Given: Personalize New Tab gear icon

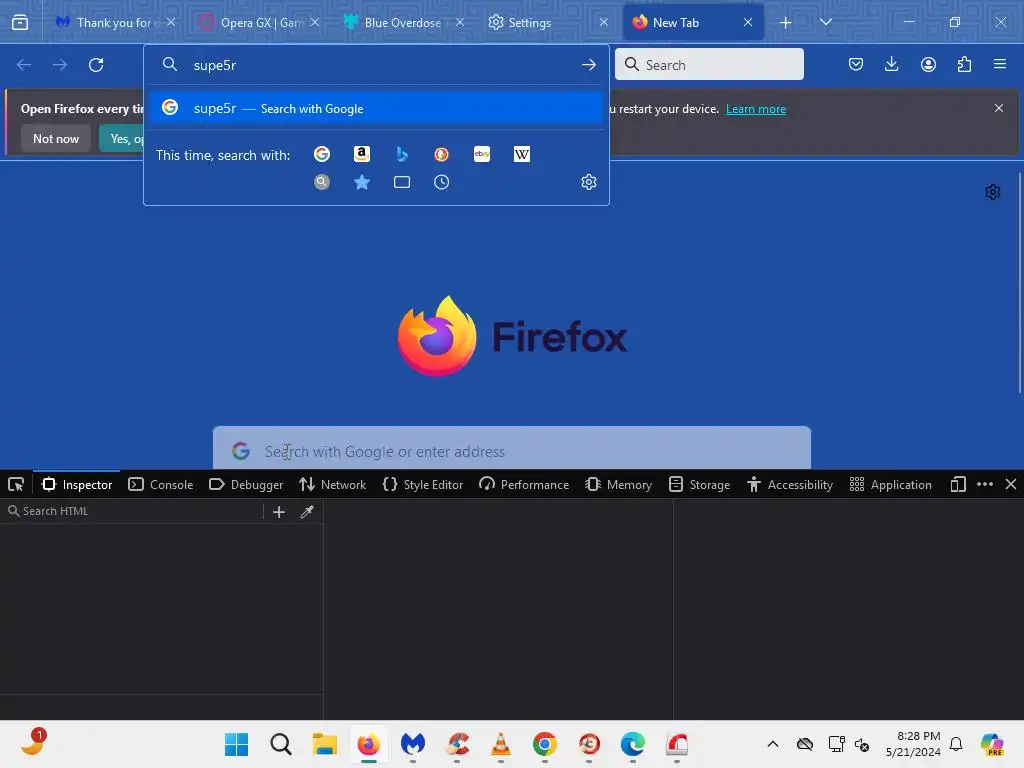Looking at the screenshot, I should pyautogui.click(x=993, y=192).
